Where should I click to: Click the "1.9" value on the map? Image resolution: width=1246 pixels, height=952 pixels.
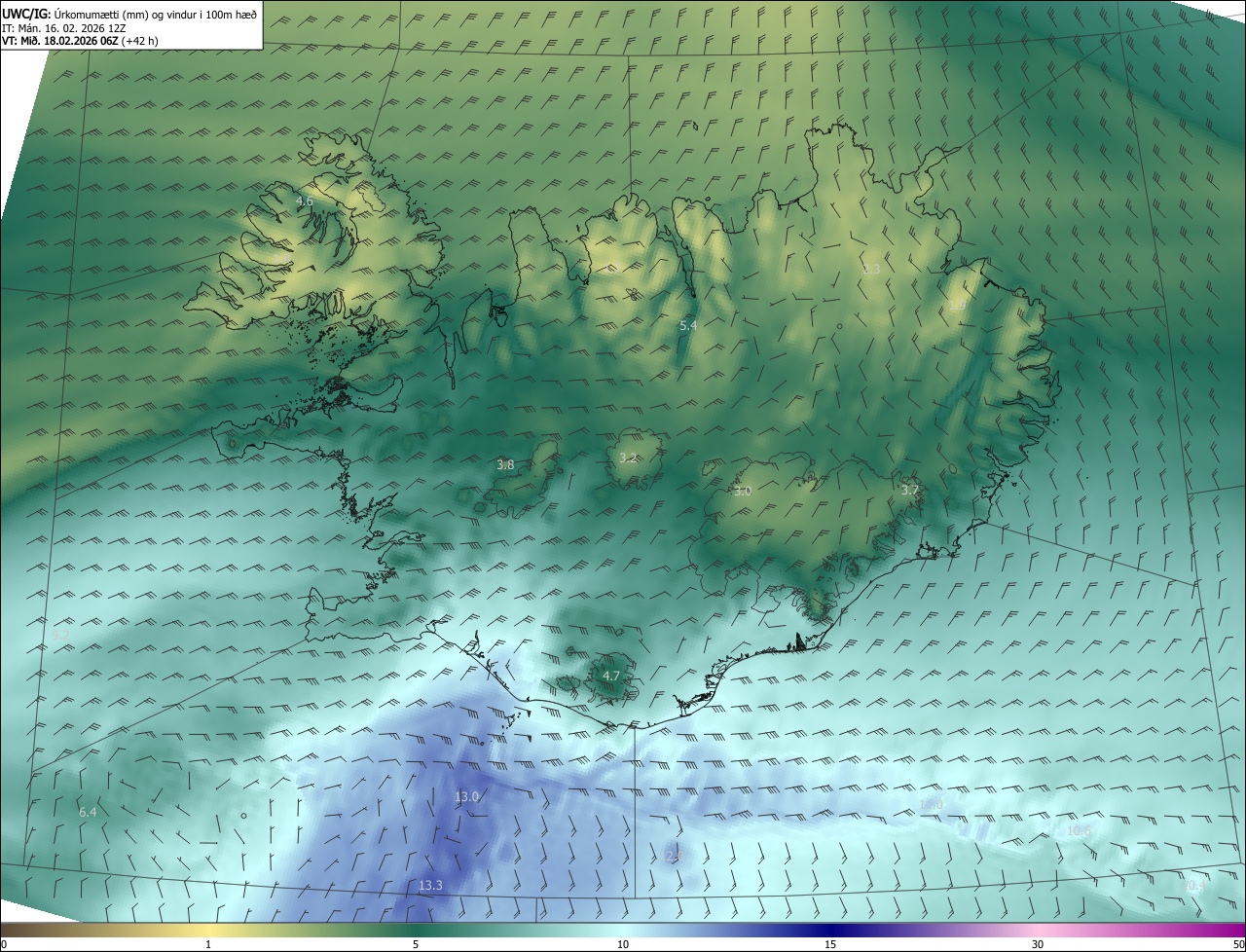click(x=958, y=306)
